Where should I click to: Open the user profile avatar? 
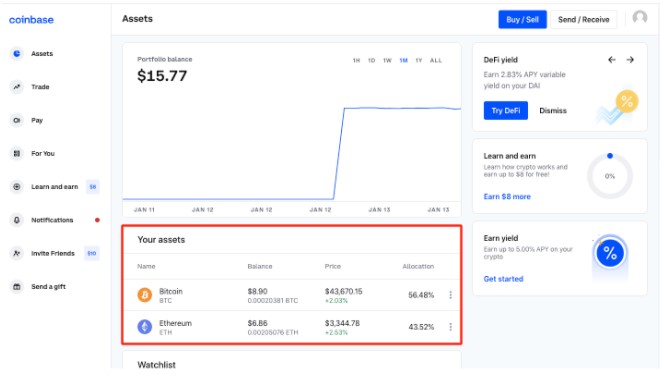click(640, 18)
